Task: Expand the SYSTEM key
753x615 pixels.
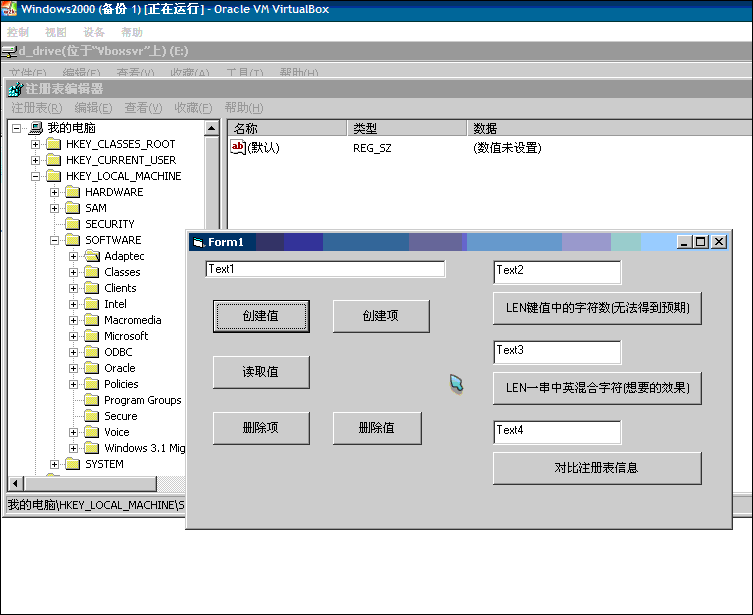Action: [x=55, y=464]
